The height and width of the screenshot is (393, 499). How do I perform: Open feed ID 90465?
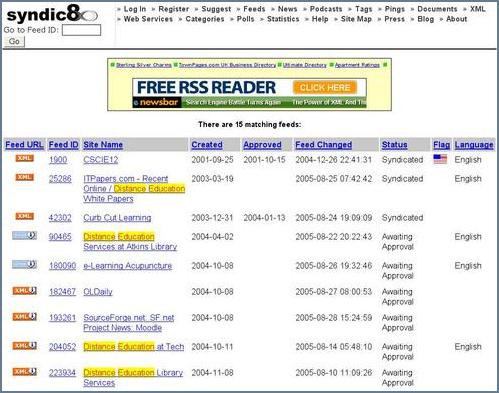tap(60, 237)
